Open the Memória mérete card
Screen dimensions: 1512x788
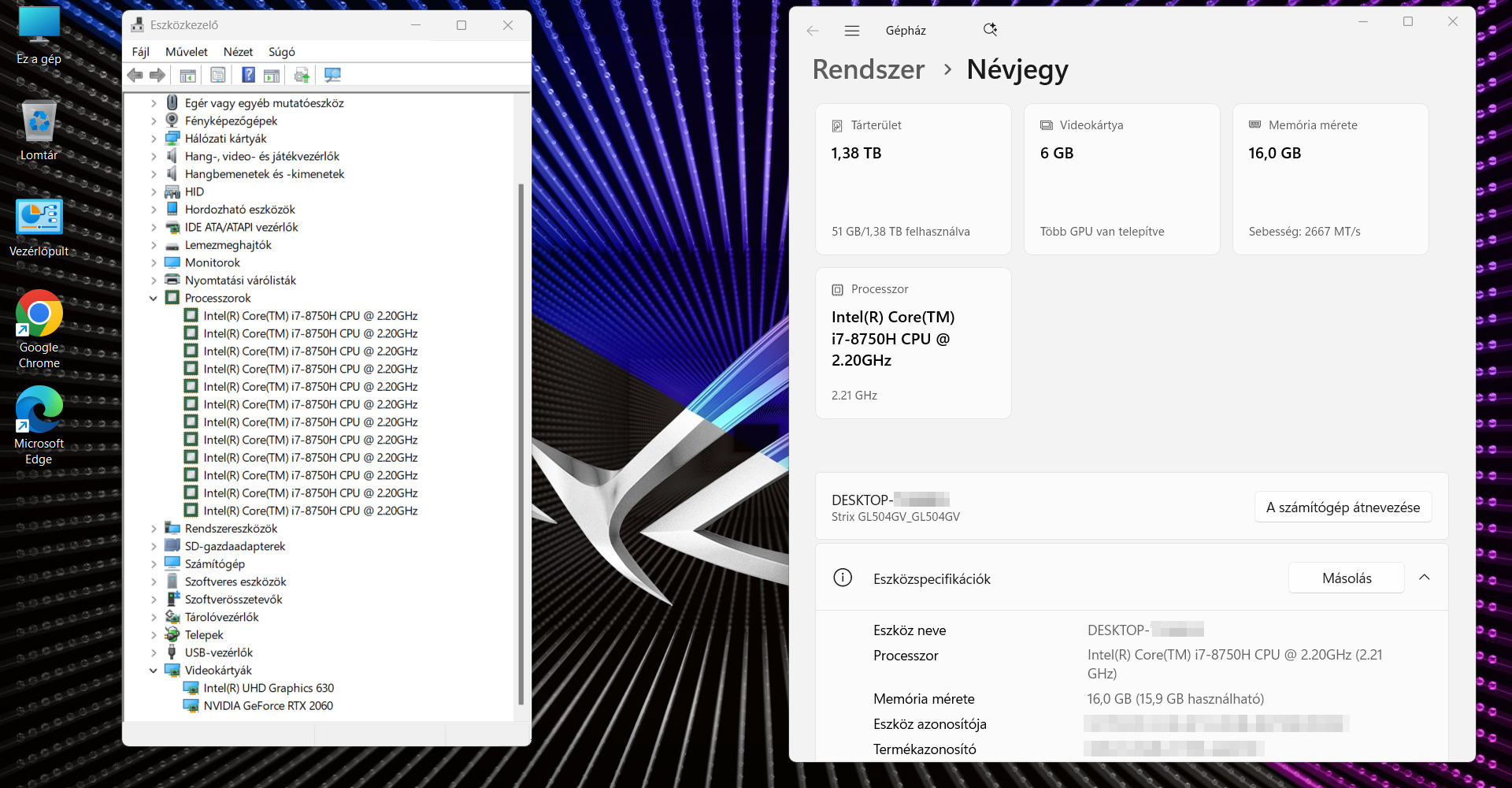tap(1331, 179)
